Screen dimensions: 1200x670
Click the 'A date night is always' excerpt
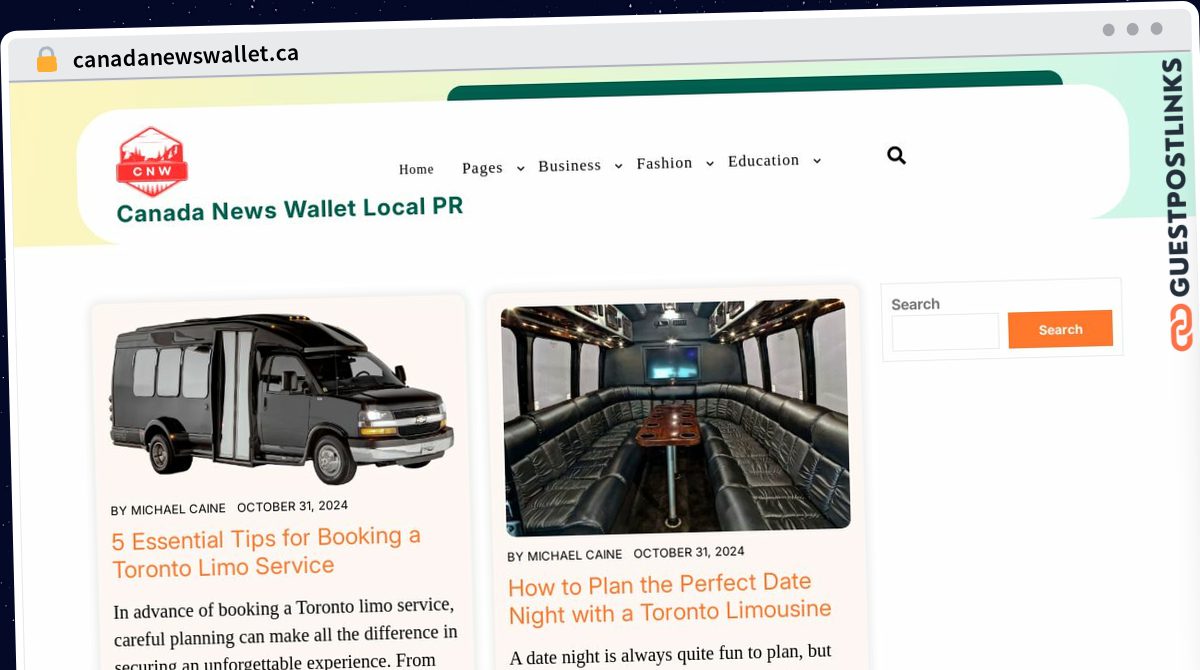pos(670,655)
